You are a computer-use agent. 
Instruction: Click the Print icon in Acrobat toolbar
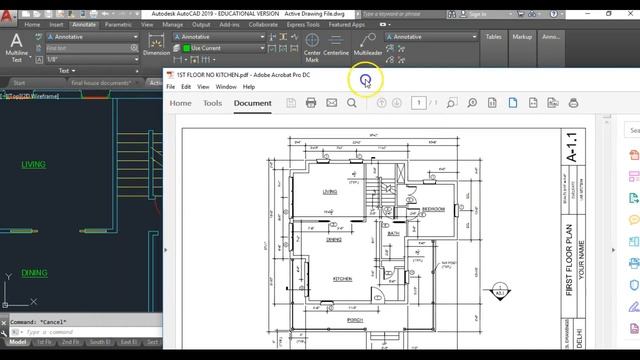pos(311,103)
